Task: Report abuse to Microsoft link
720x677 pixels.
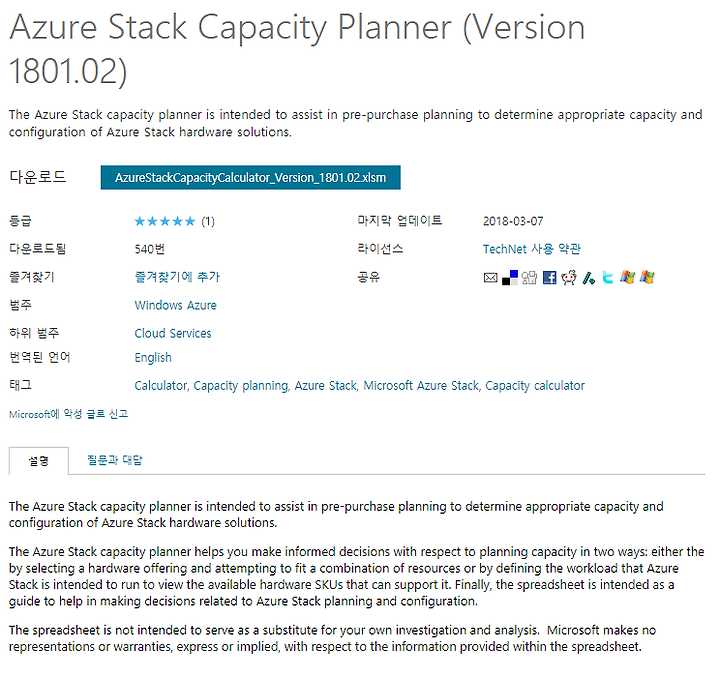Action: click(68, 414)
